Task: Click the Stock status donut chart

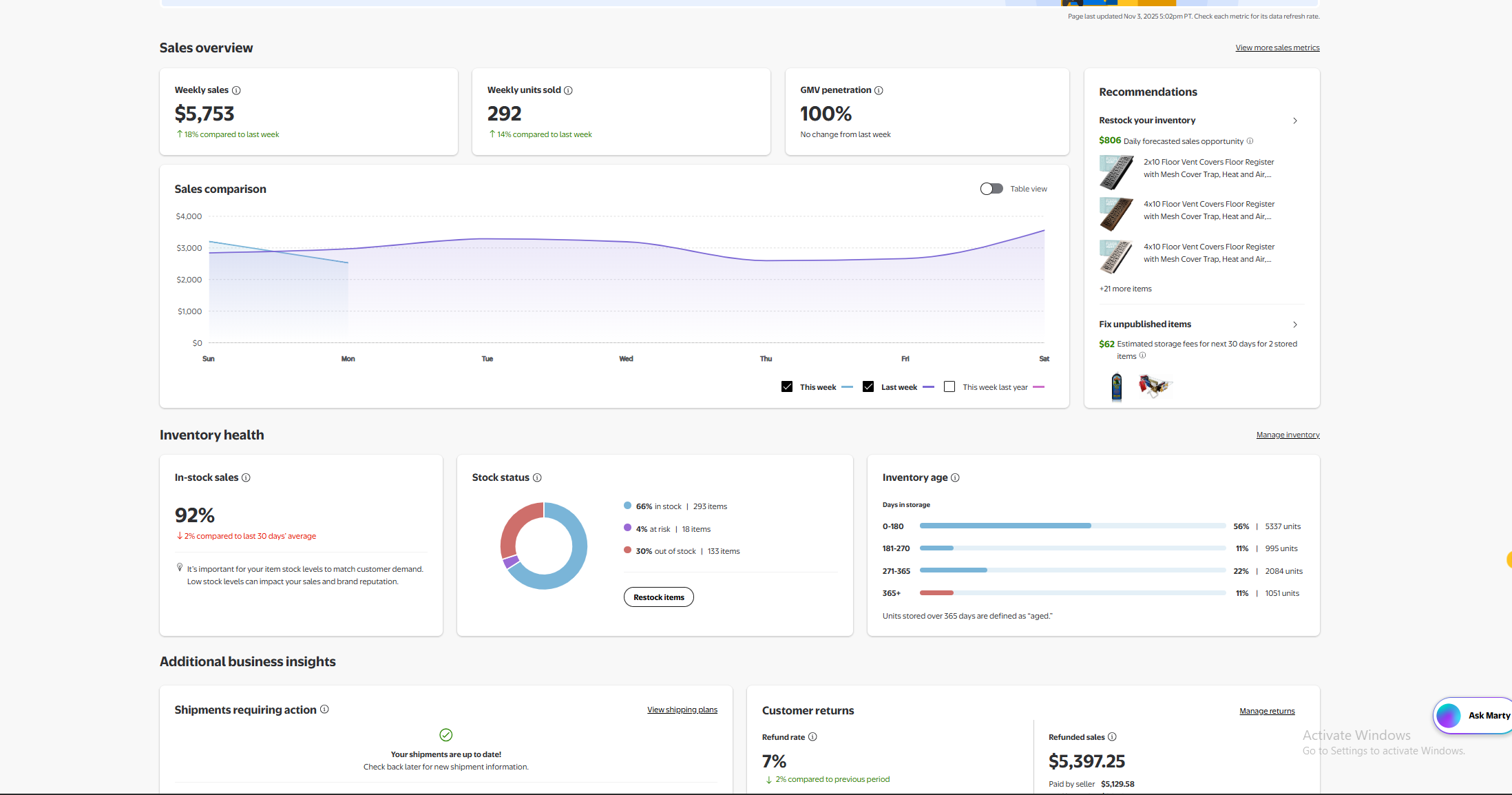Action: pyautogui.click(x=544, y=546)
